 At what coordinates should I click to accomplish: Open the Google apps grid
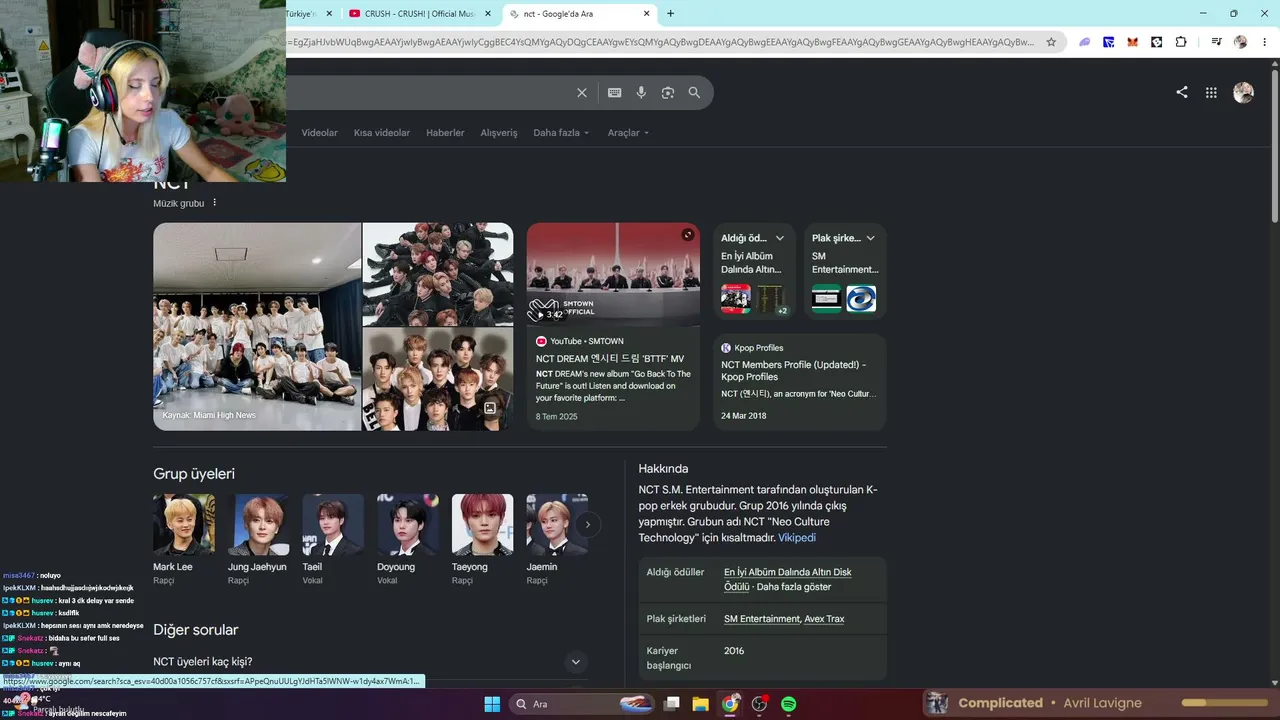pos(1211,93)
